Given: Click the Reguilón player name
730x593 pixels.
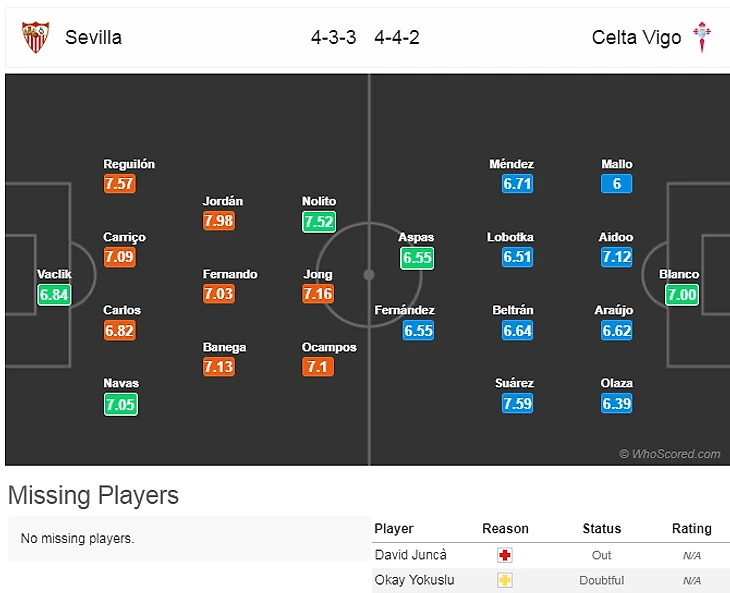Looking at the screenshot, I should (x=129, y=164).
